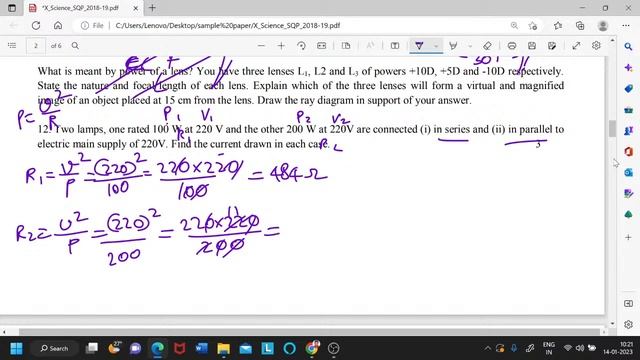The height and width of the screenshot is (360, 640).
Task: Select the Highlight tool
Action: click(x=453, y=46)
